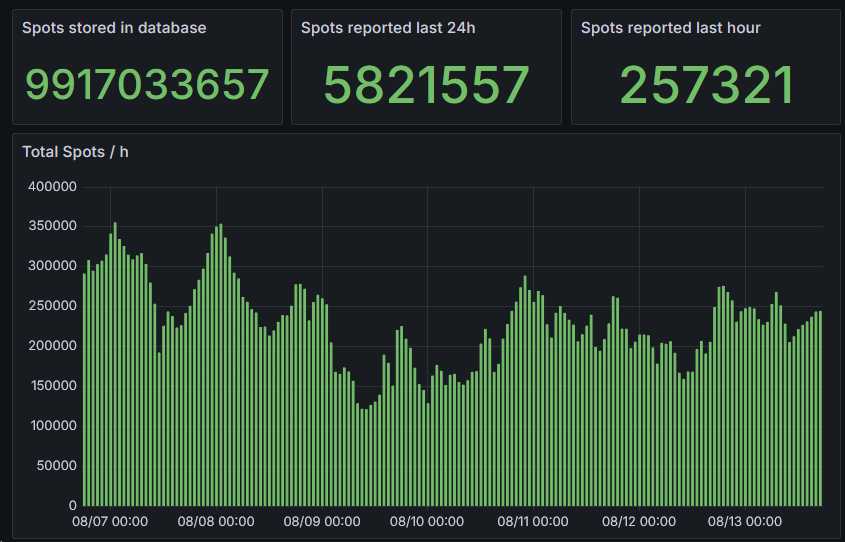This screenshot has height=542, width=845.
Task: Open the 'Total Spots / h' panel title
Action: point(75,152)
